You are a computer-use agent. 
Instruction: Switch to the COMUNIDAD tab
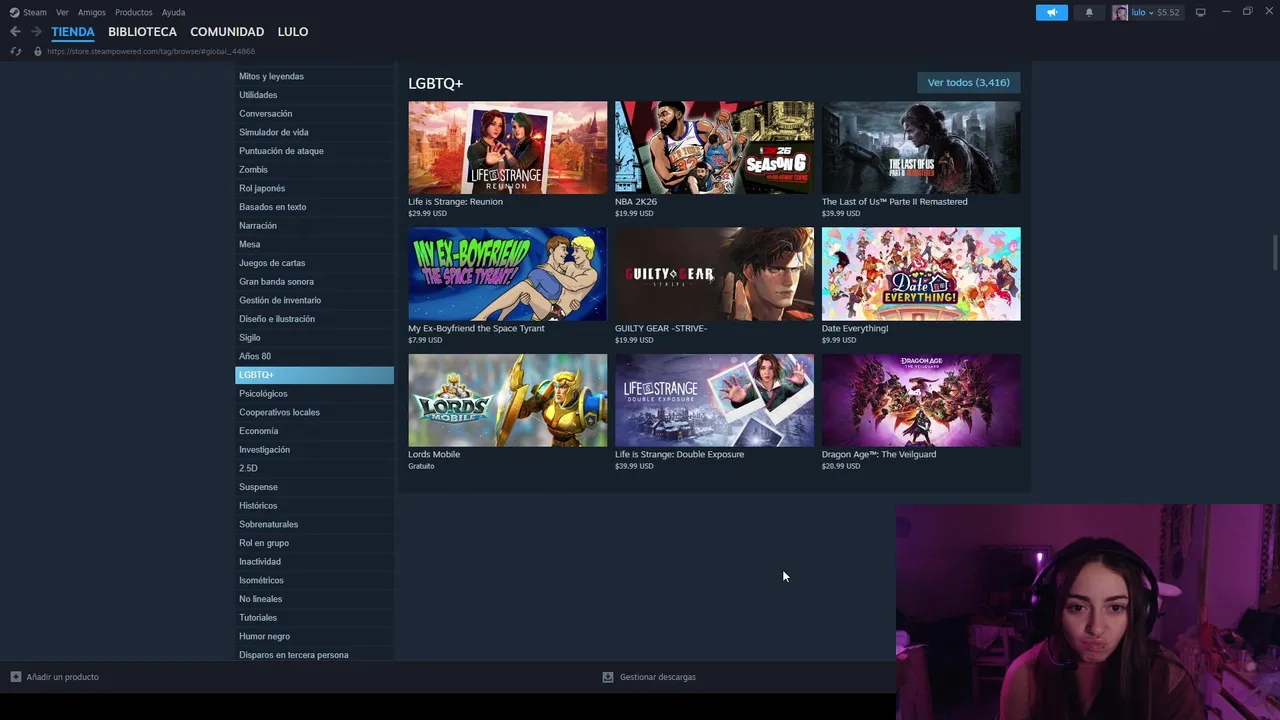pyautogui.click(x=227, y=32)
